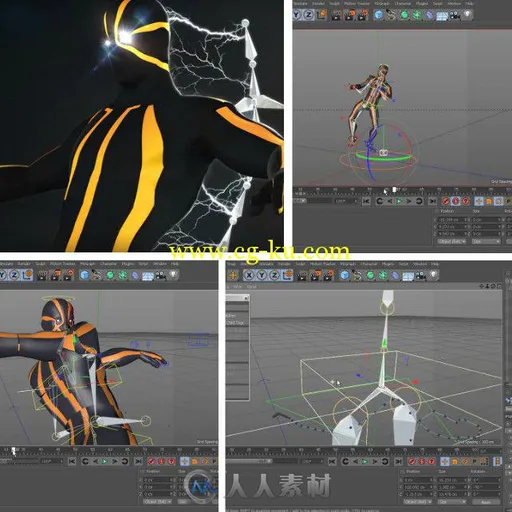
Task: Add a Light via bottom-right window toolbar
Action: click(x=434, y=274)
